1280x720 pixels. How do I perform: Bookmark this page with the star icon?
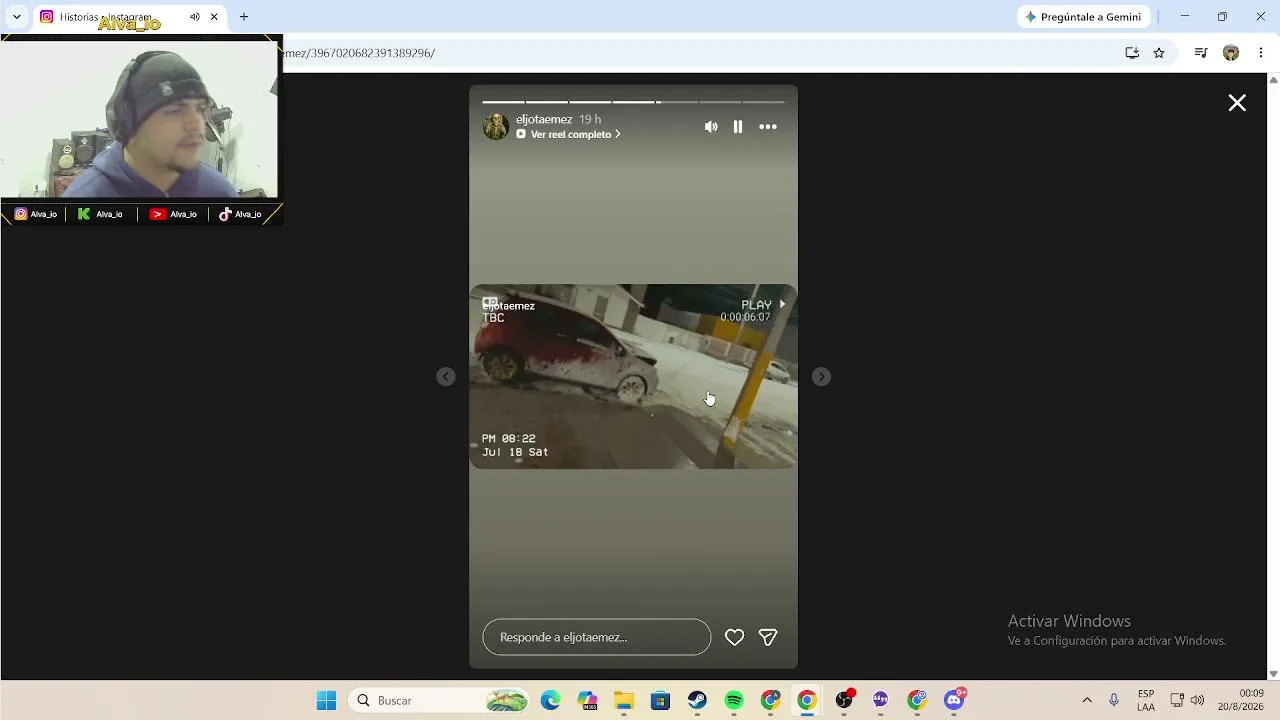click(1159, 53)
